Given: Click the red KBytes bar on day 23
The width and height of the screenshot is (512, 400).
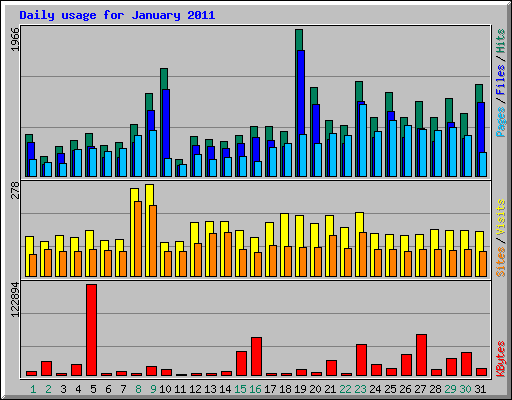Looking at the screenshot, I should pyautogui.click(x=362, y=360).
